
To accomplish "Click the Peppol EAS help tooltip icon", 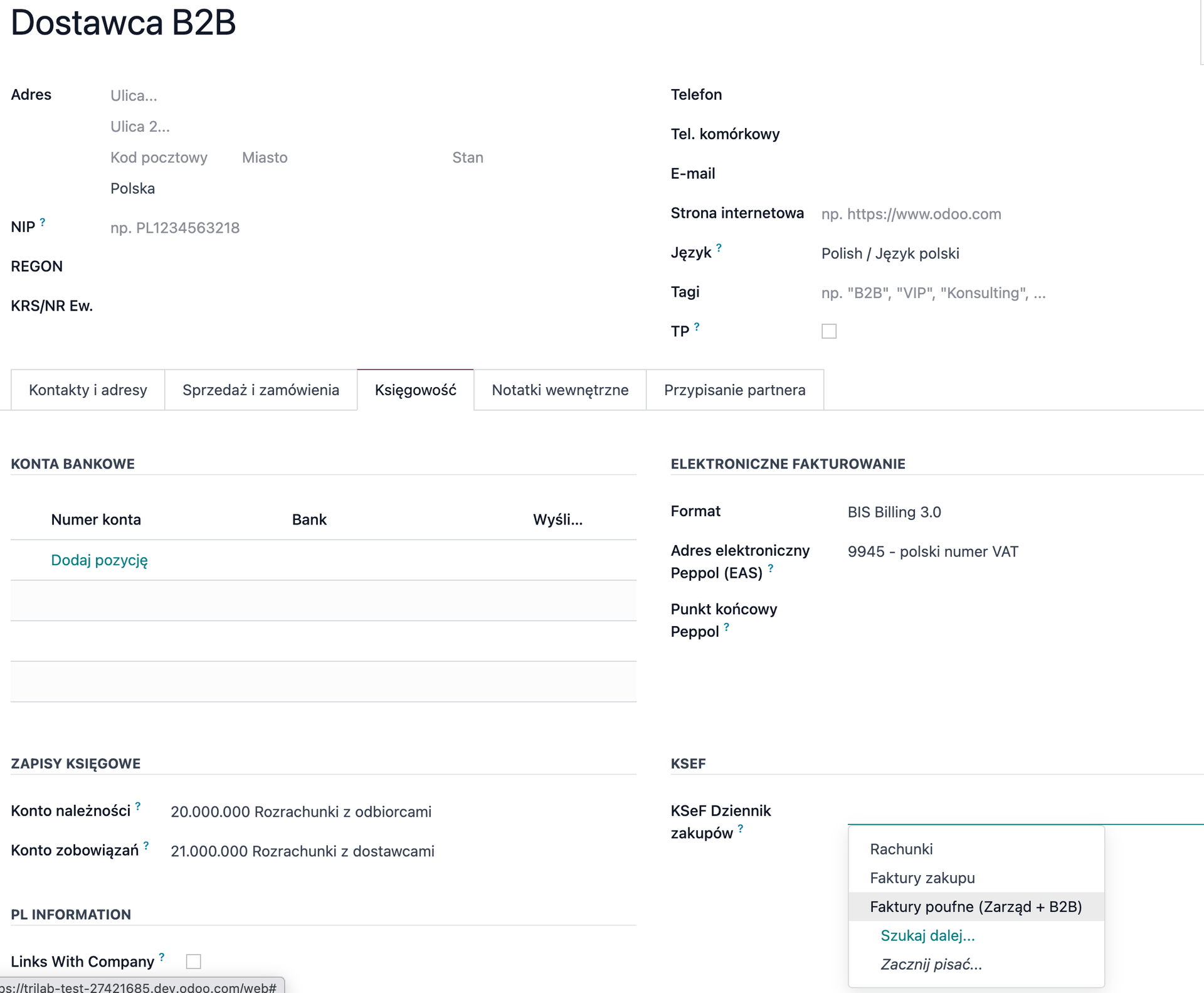I will (x=771, y=568).
